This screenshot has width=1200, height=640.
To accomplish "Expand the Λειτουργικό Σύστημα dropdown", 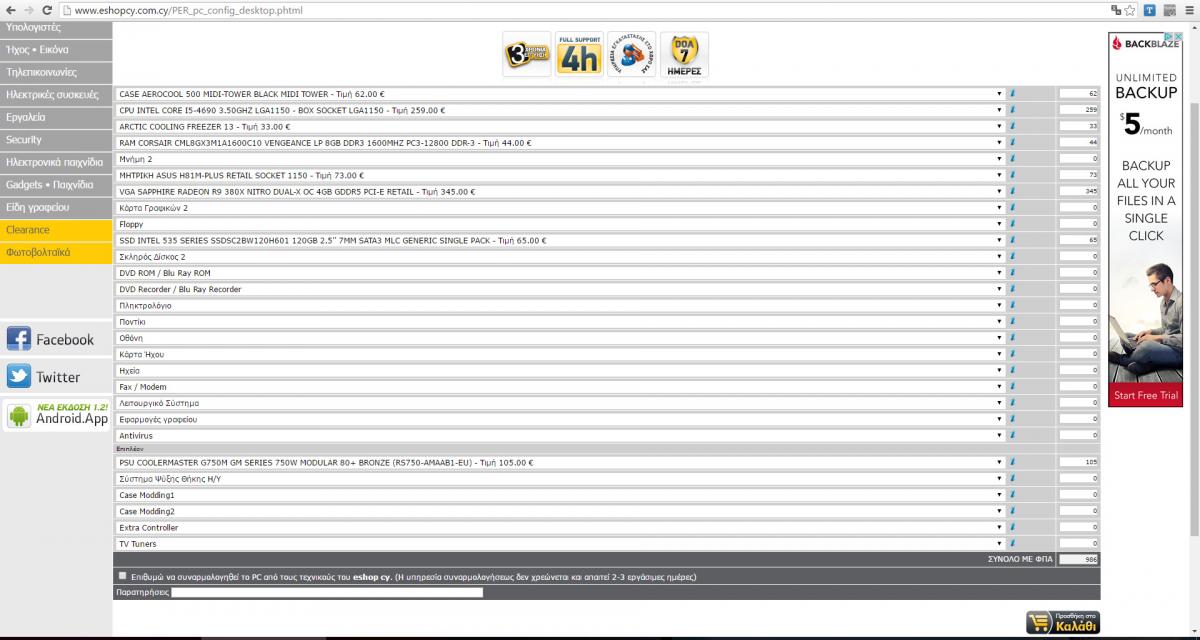I will (x=560, y=403).
